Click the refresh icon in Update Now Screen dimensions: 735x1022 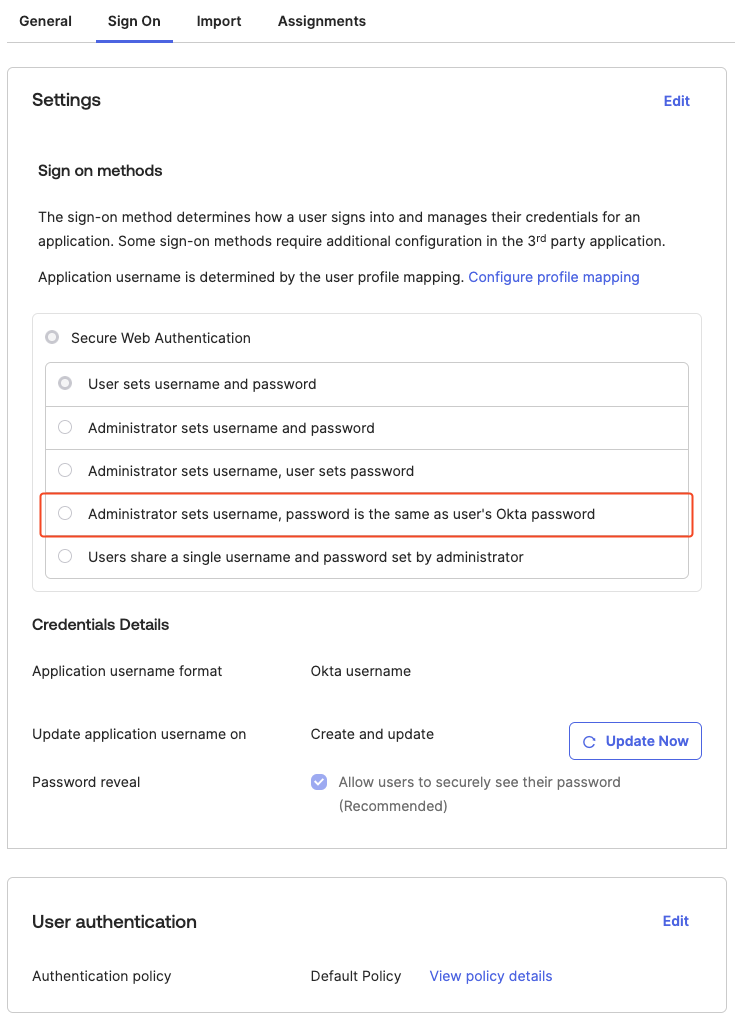click(x=589, y=742)
